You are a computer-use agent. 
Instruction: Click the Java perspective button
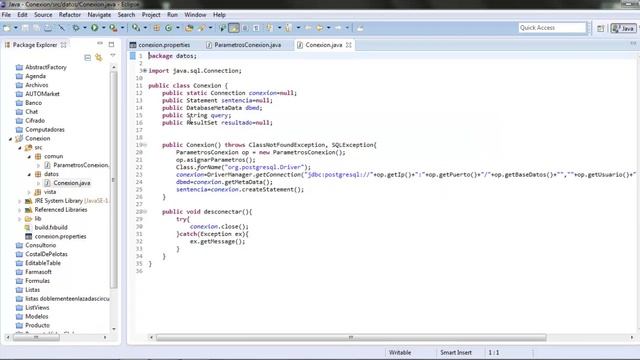[623, 28]
